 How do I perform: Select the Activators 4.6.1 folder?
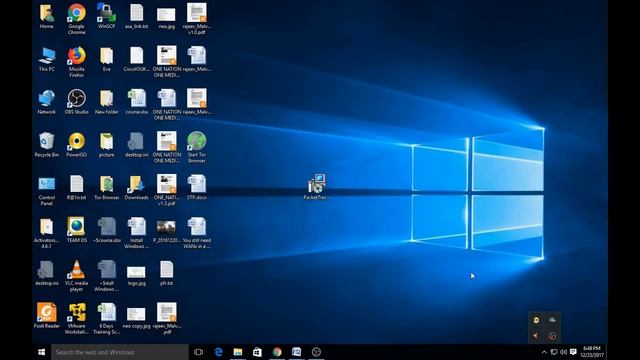pyautogui.click(x=47, y=233)
